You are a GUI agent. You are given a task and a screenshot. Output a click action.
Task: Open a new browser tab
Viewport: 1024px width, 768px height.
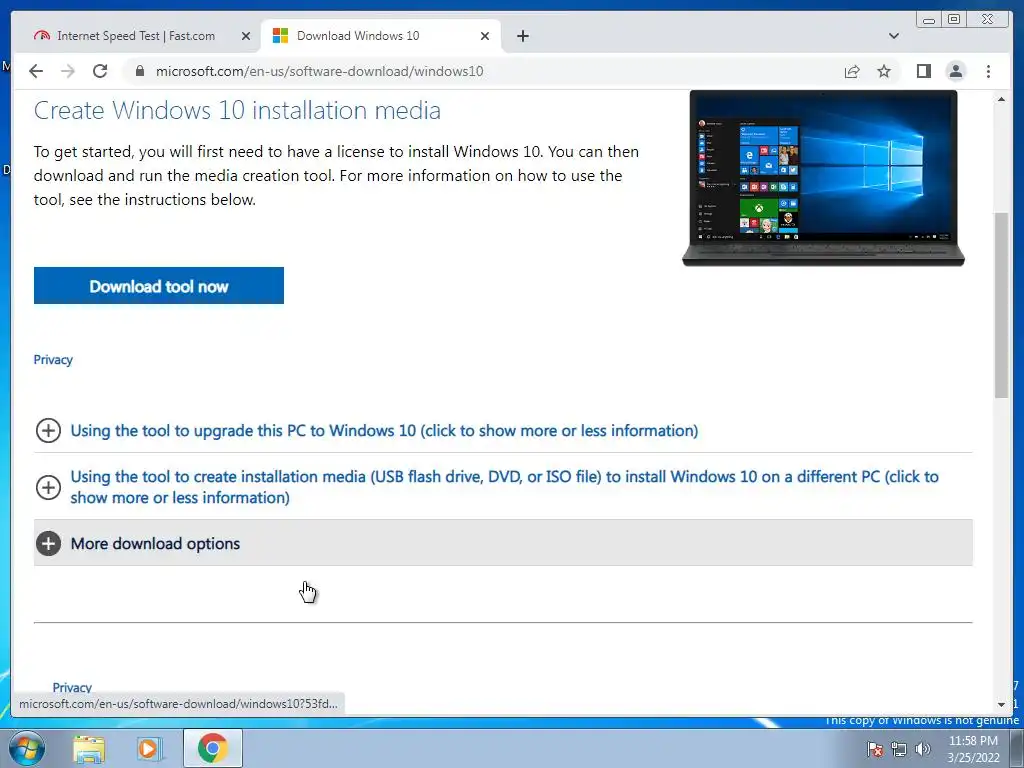[522, 36]
